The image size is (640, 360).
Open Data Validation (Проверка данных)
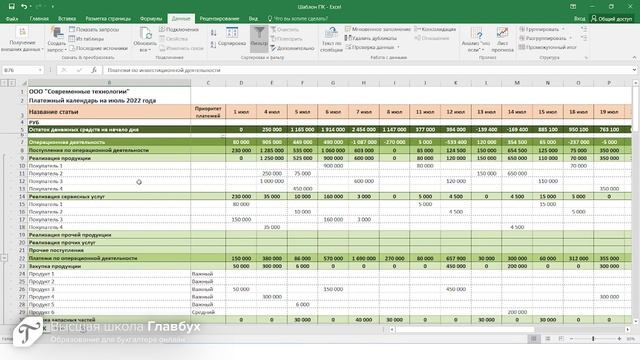(372, 47)
